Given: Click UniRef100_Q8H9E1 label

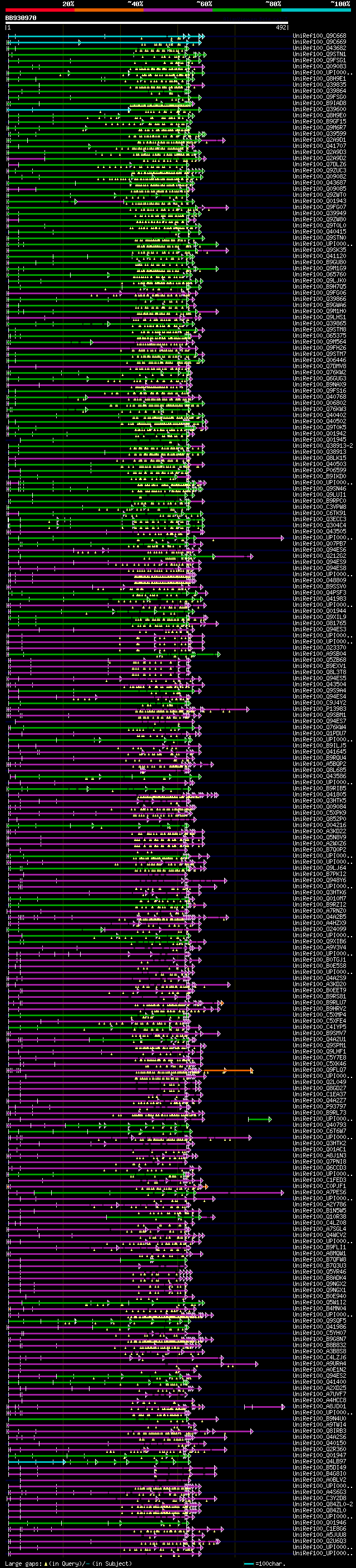Looking at the screenshot, I should click(319, 78).
